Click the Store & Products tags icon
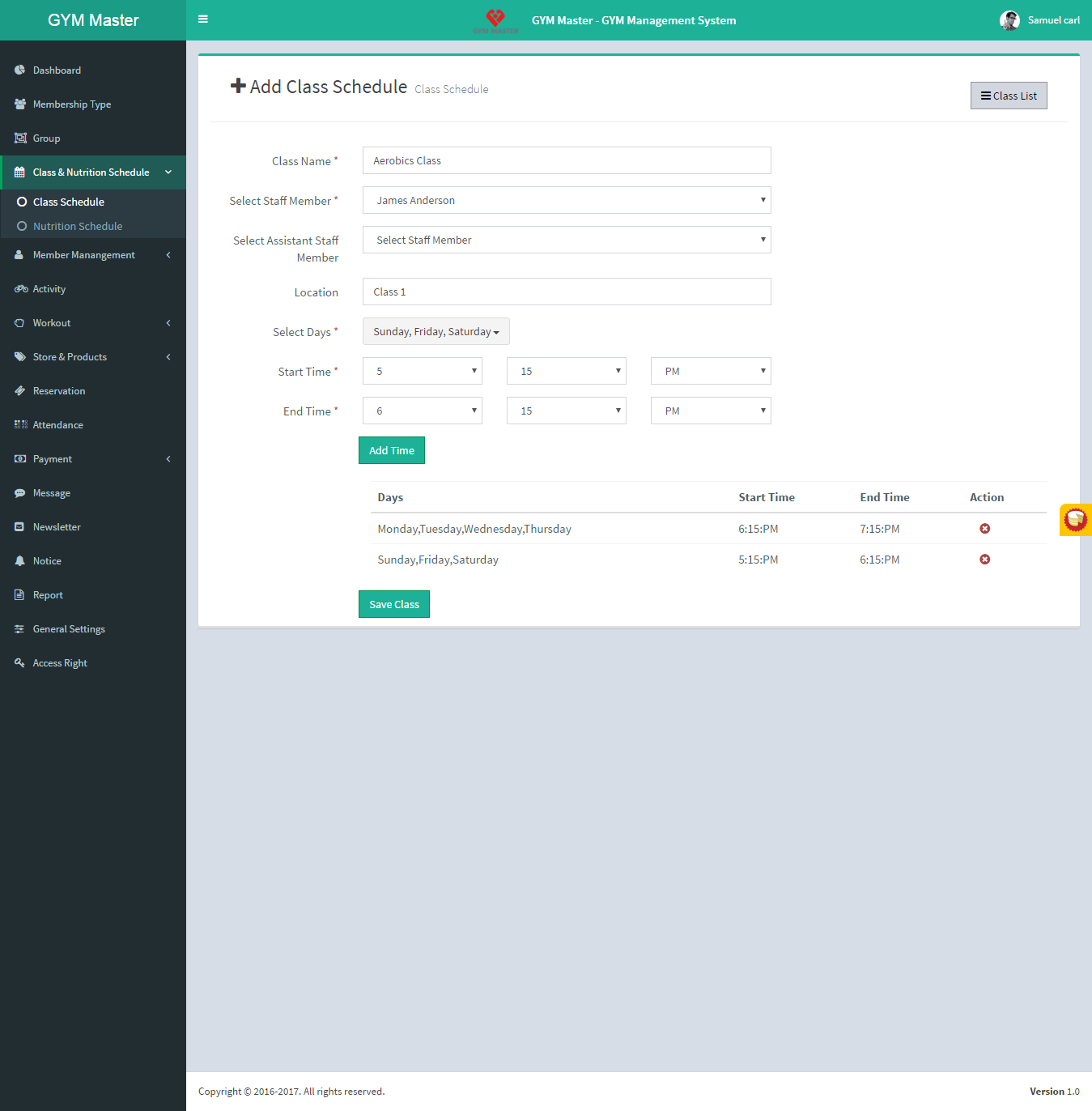Screen dimensions: 1092x1111 (x=19, y=357)
